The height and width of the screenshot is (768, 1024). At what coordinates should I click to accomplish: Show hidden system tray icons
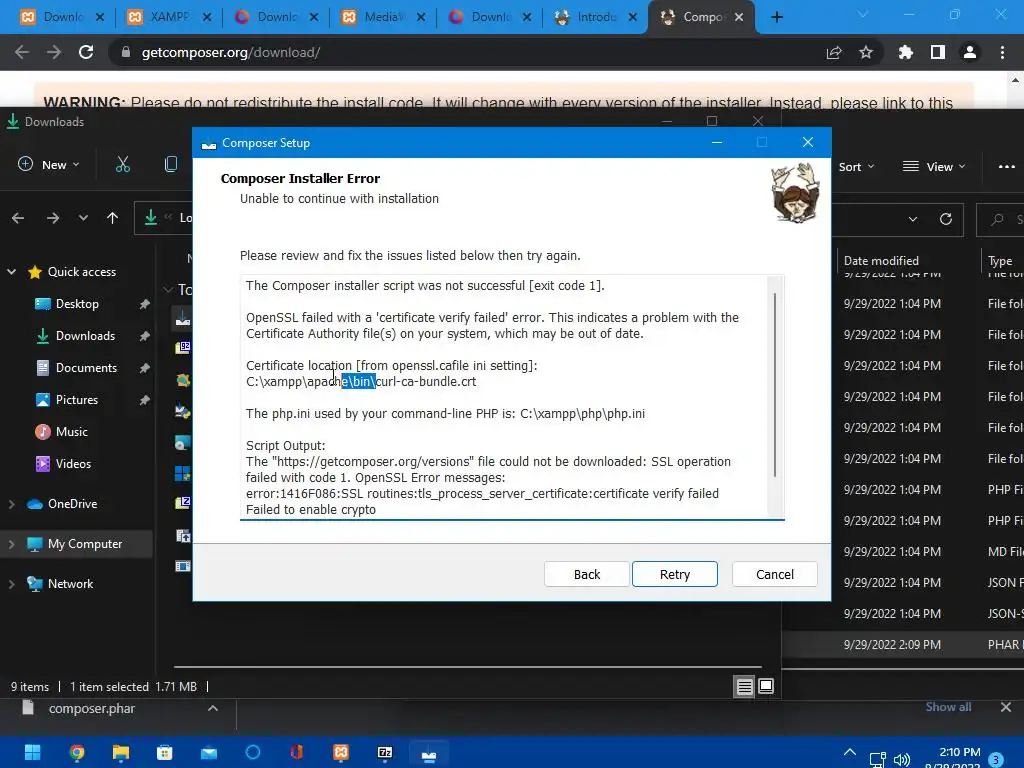point(850,752)
